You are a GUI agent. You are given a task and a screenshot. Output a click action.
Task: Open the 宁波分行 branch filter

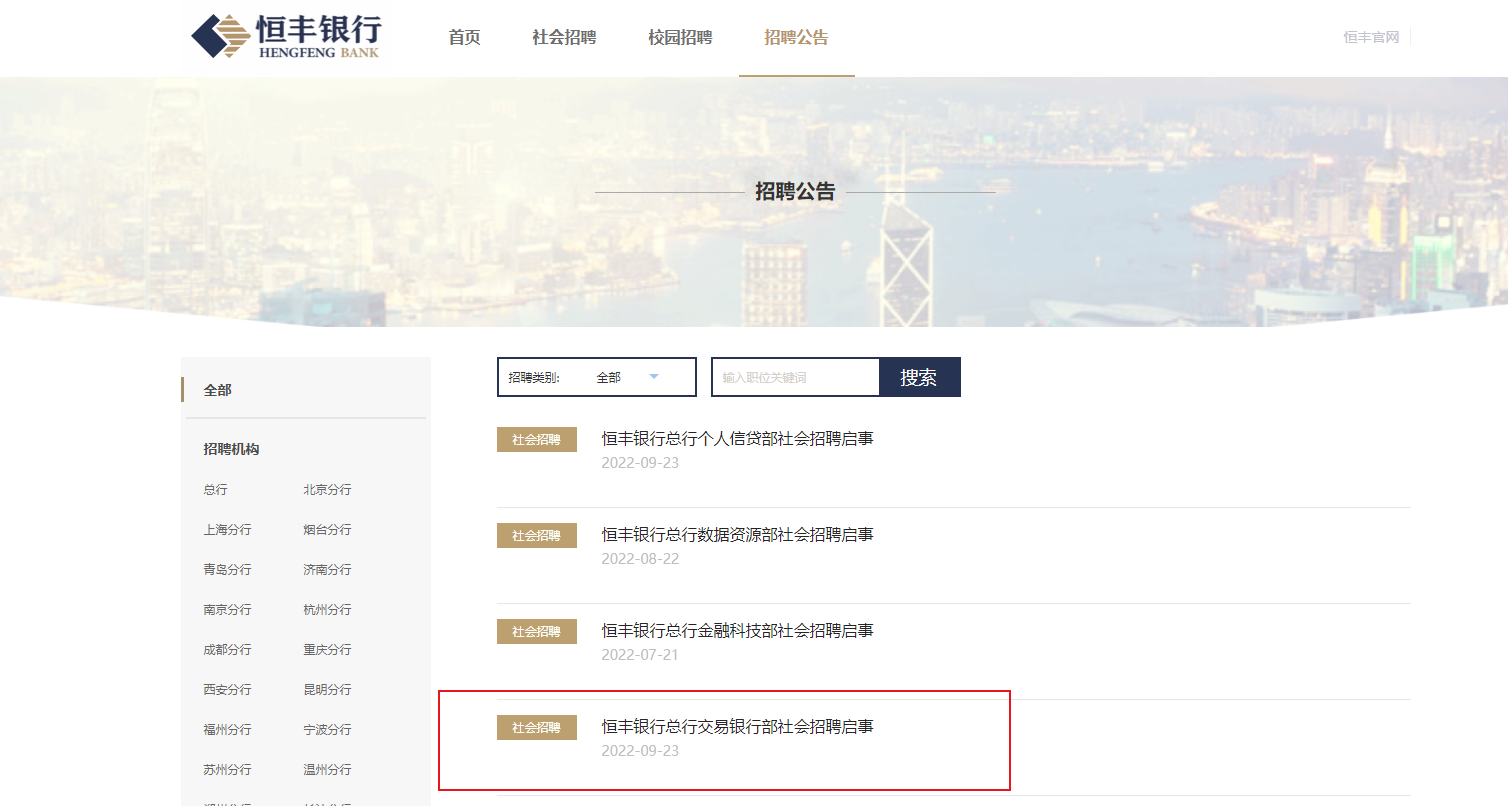[328, 730]
